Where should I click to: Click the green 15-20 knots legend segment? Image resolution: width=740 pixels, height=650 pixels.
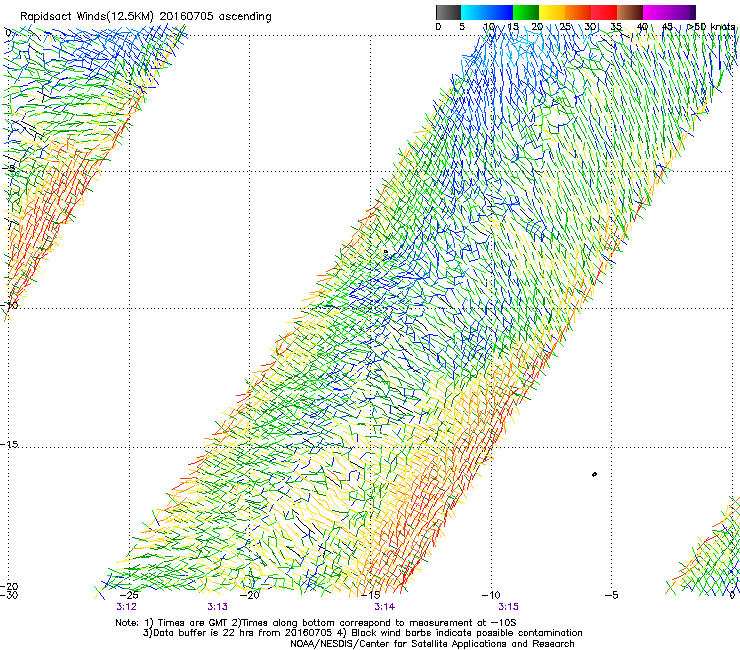tap(526, 12)
